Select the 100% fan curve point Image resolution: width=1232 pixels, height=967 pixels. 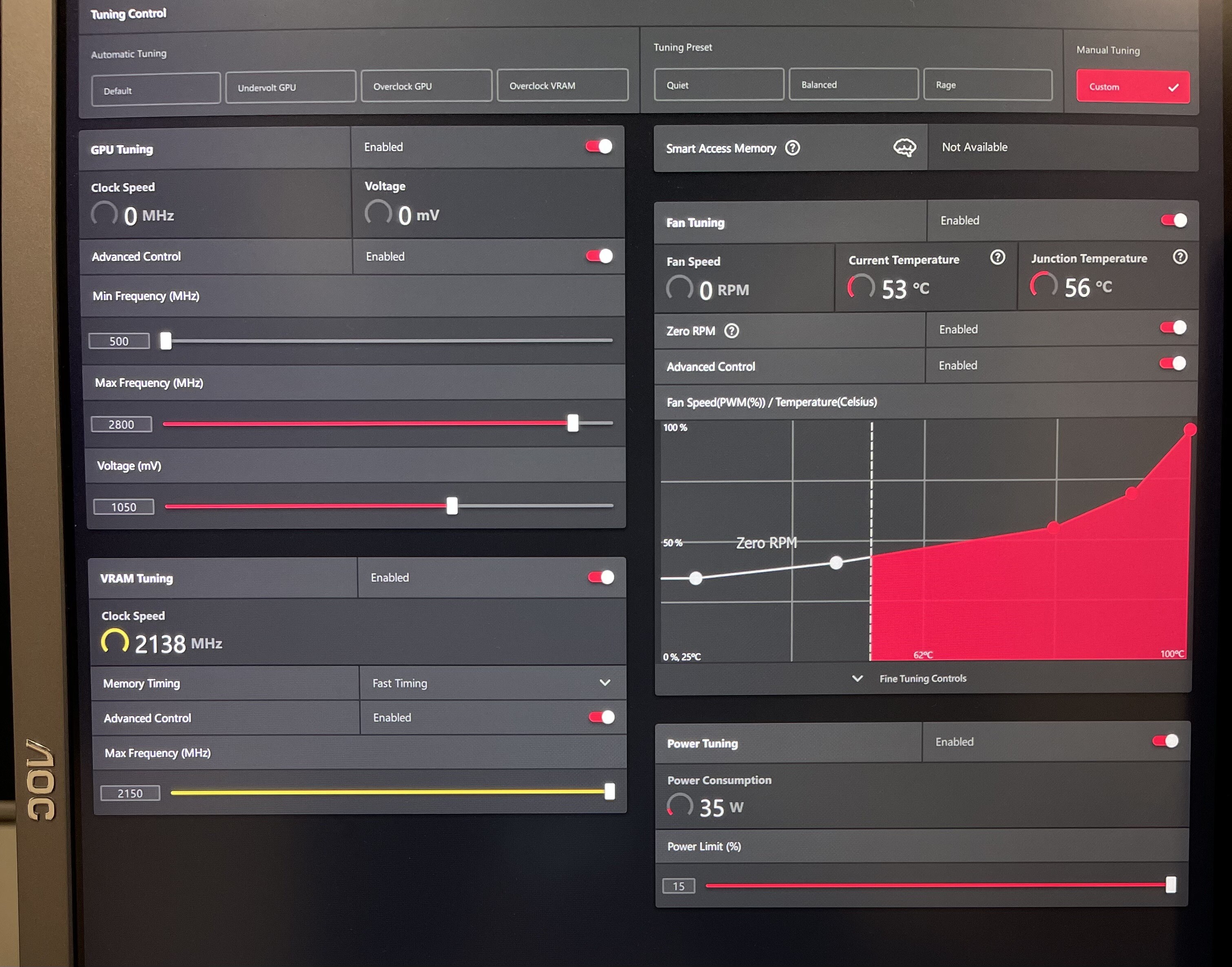(1190, 430)
